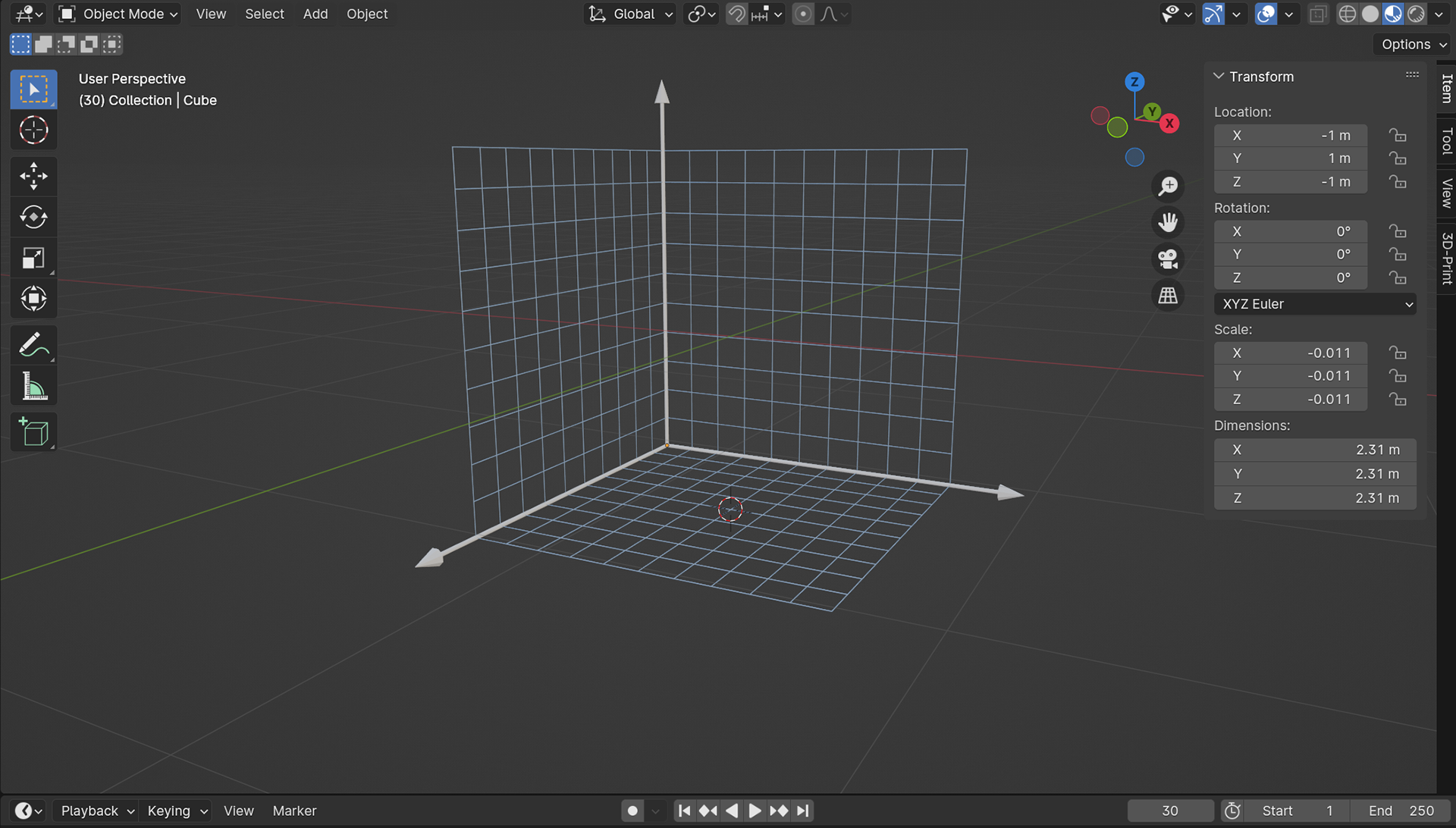The width and height of the screenshot is (1456, 828).
Task: Switch to the 3D-Print sidebar tab
Action: tap(1447, 259)
